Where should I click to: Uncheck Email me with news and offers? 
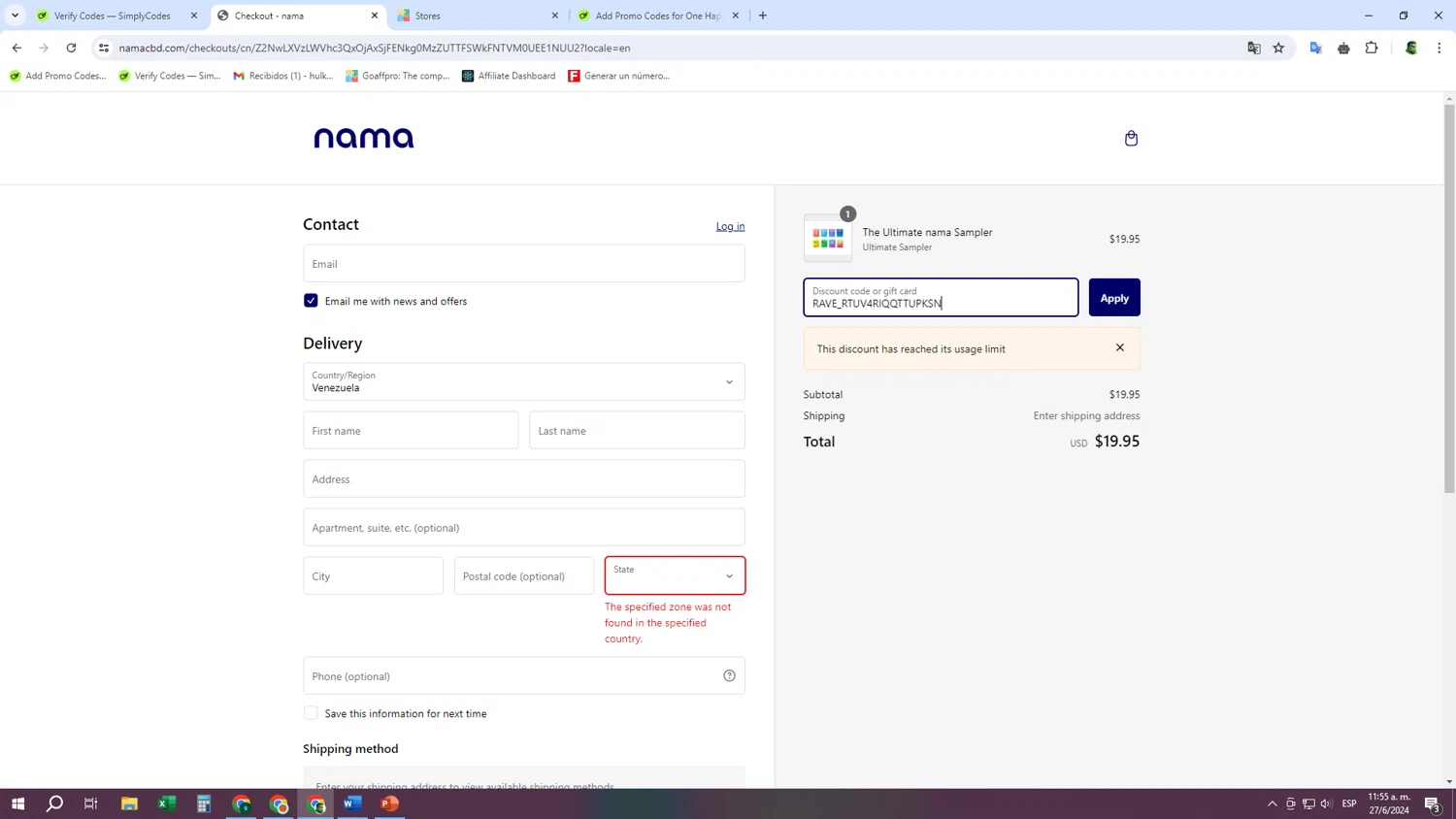pos(311,301)
